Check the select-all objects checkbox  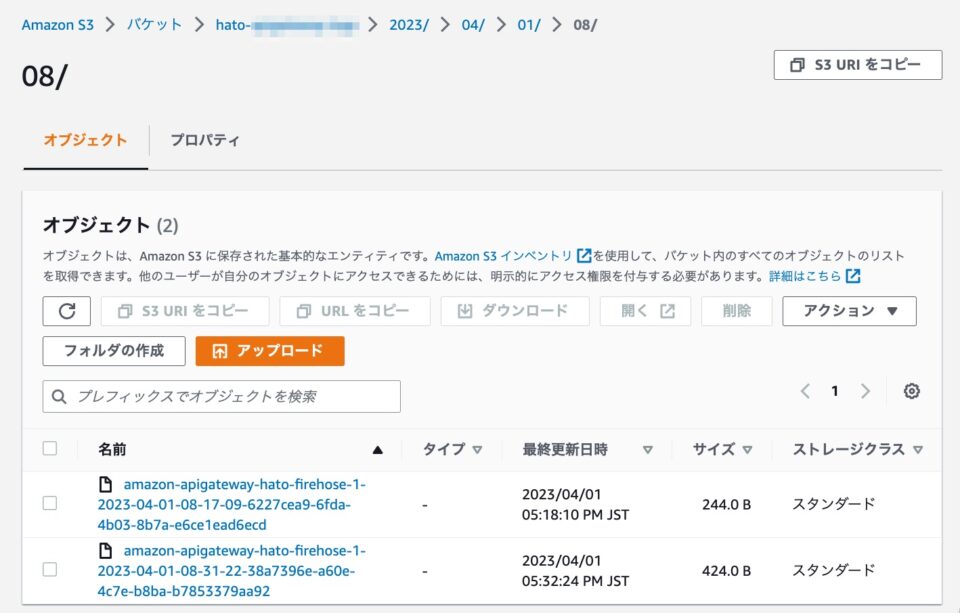(x=51, y=448)
